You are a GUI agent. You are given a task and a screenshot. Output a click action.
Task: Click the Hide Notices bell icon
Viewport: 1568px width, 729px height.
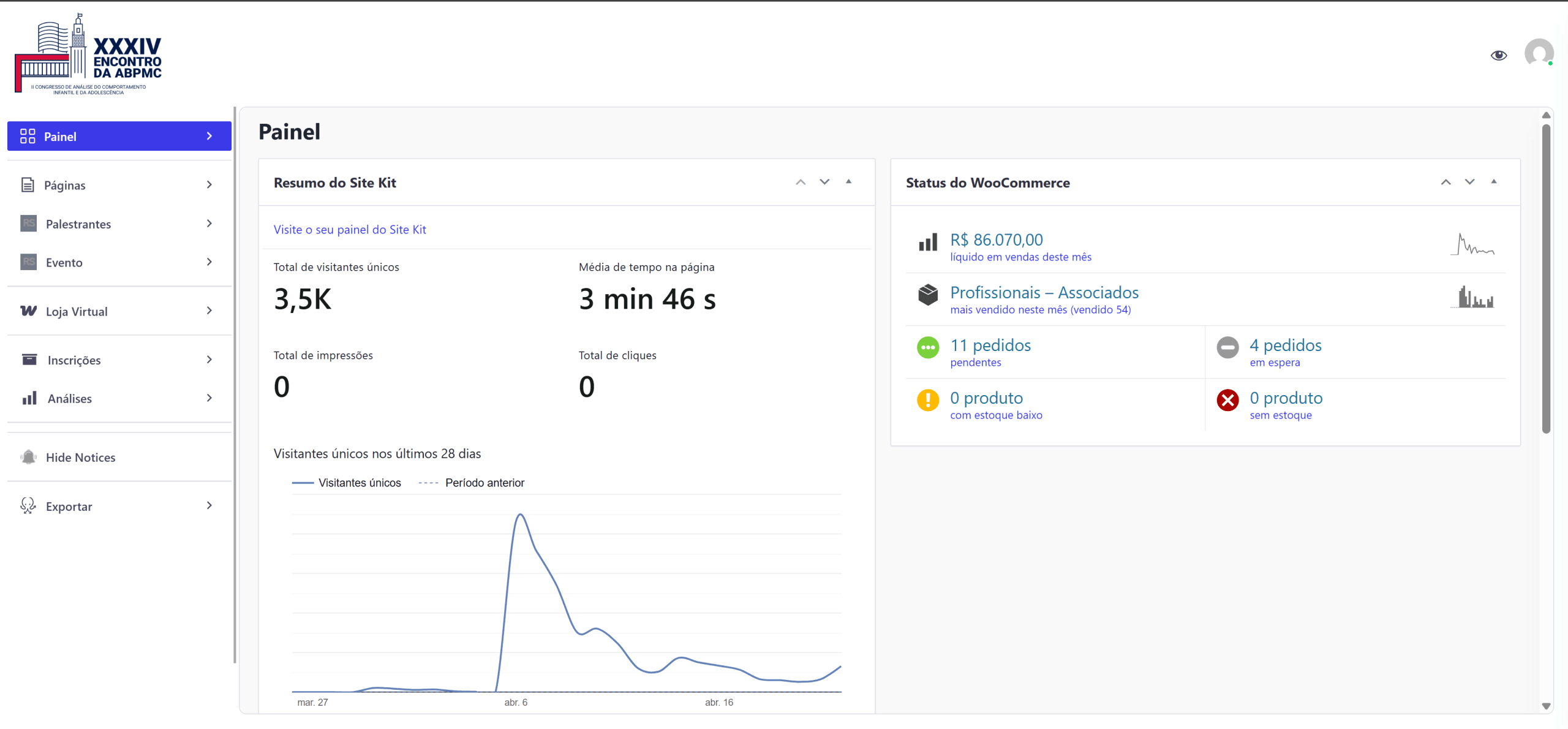pos(28,457)
